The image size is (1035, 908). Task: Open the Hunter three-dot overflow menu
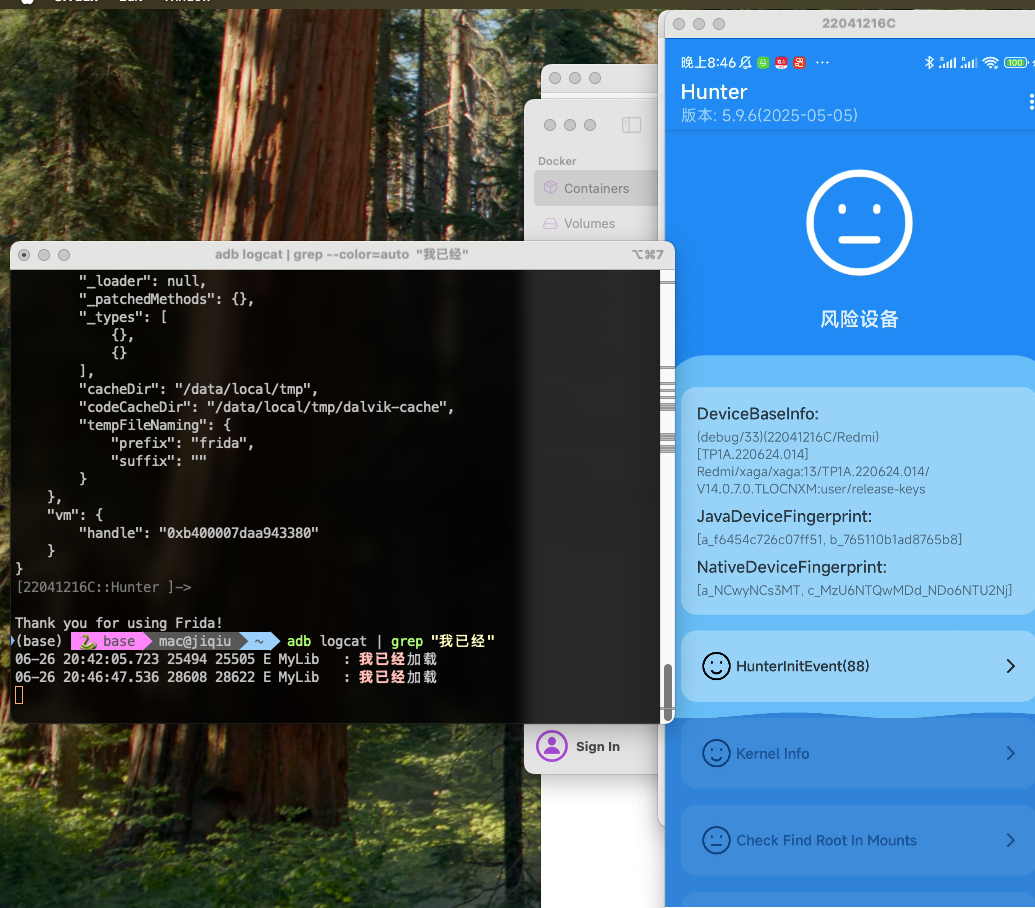[x=1030, y=102]
